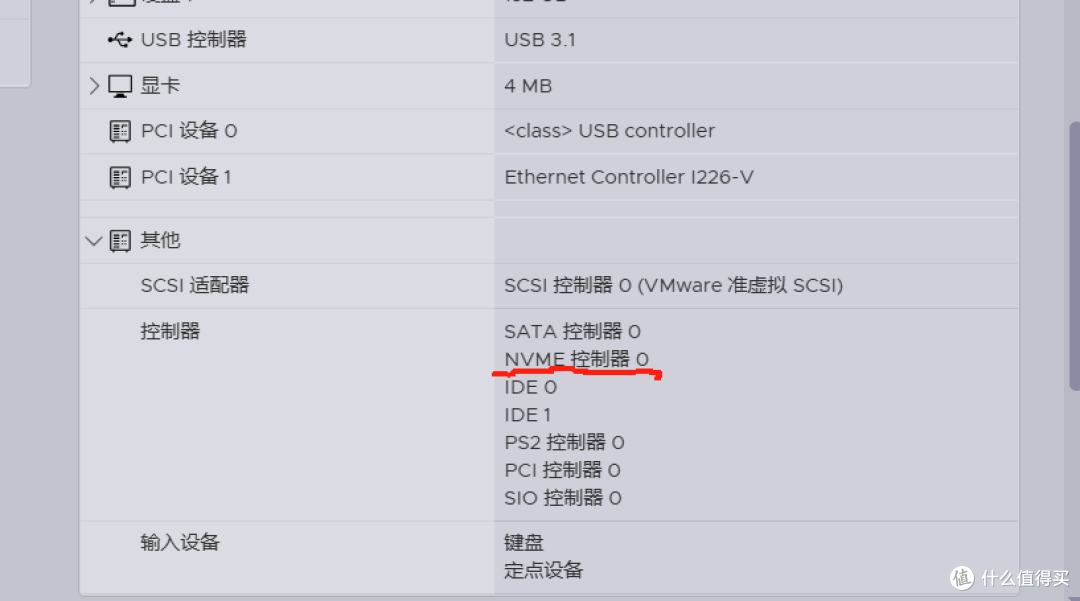Select the 控制器 row label
Screen dimensions: 1080x601
[170, 331]
